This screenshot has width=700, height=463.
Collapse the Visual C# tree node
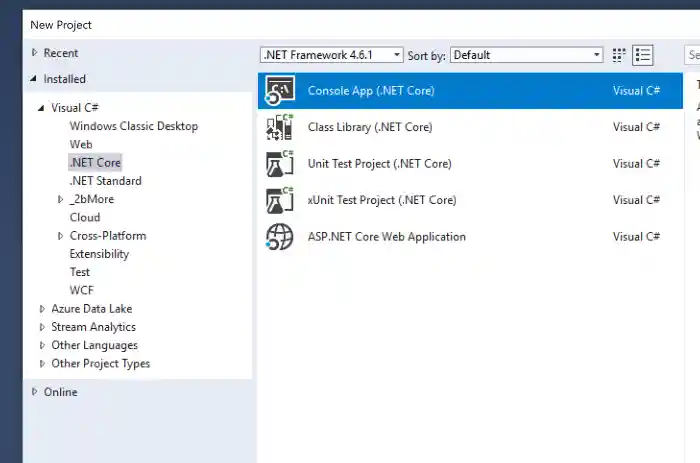(x=42, y=108)
